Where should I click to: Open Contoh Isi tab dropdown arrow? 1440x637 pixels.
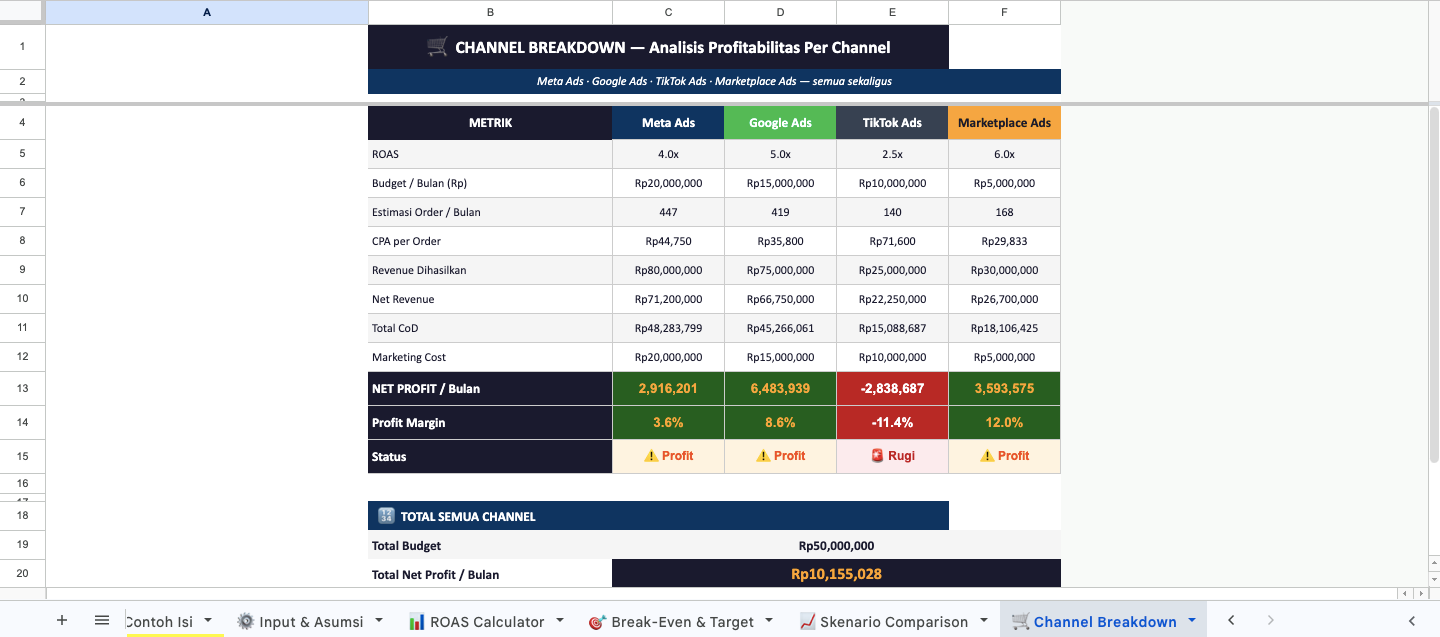pyautogui.click(x=208, y=621)
